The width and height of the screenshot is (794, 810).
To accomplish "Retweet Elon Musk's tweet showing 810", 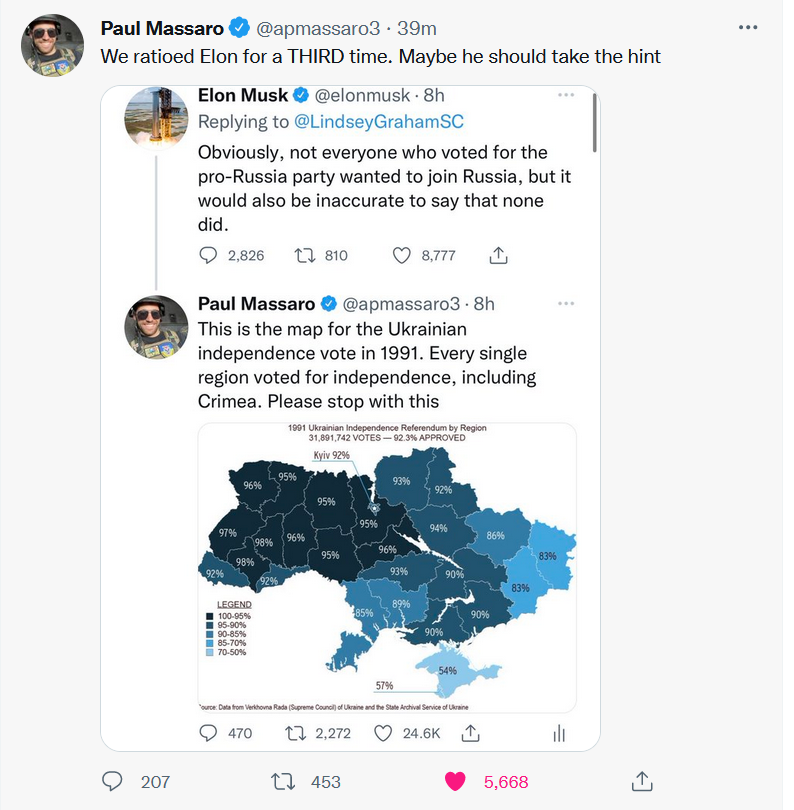I will click(305, 255).
